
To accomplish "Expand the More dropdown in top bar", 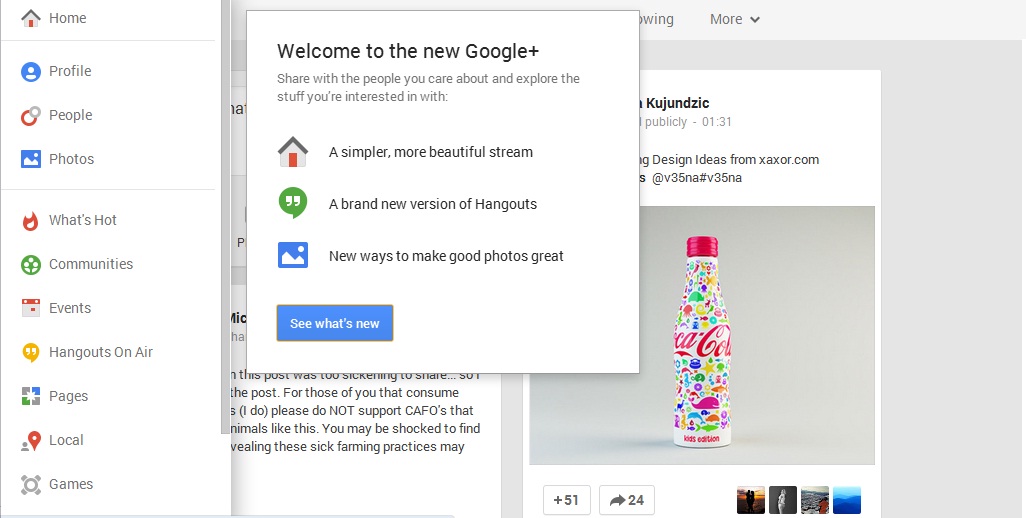I will [x=735, y=19].
